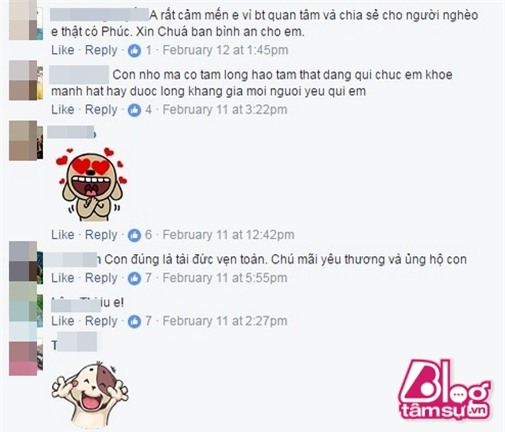Click the laughing puppy sticker at bottom
Viewport: 505px width, 432px height.
coord(90,395)
